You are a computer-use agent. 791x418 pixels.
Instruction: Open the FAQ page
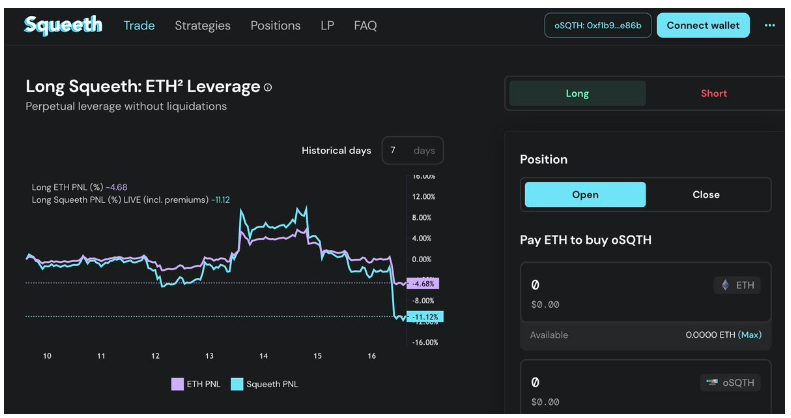coord(365,26)
